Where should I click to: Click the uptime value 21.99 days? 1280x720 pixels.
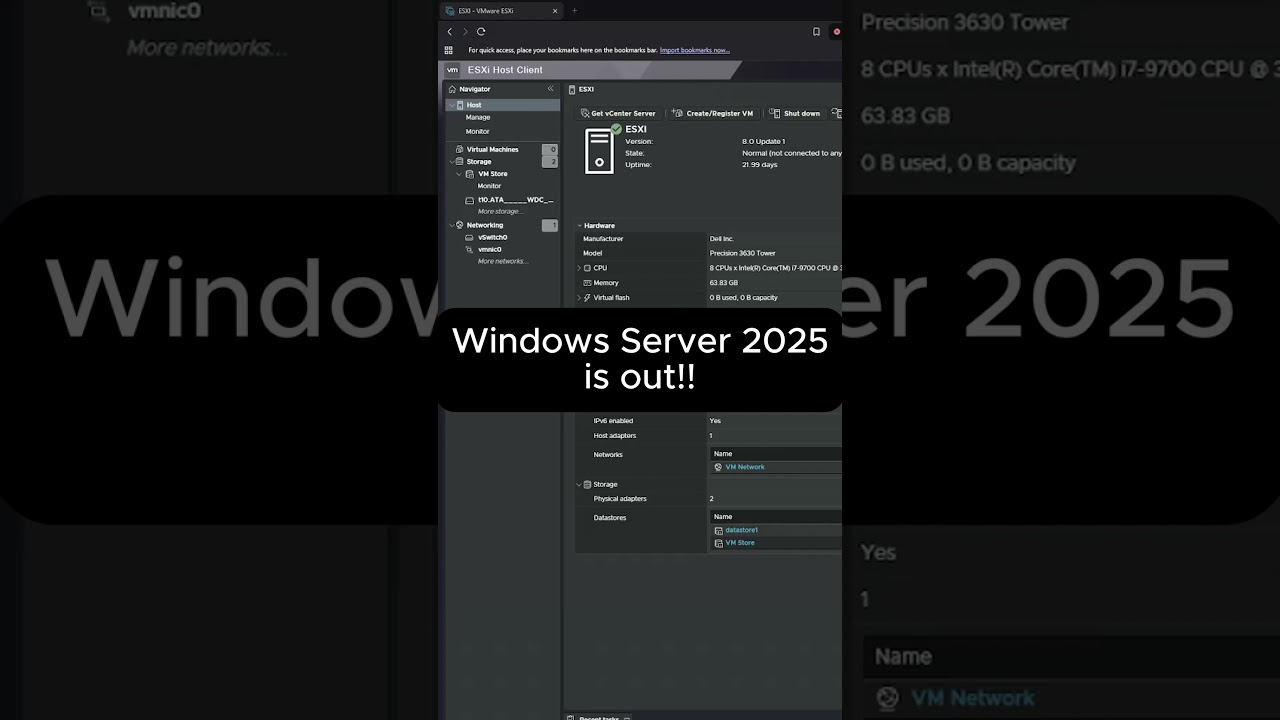[x=760, y=164]
